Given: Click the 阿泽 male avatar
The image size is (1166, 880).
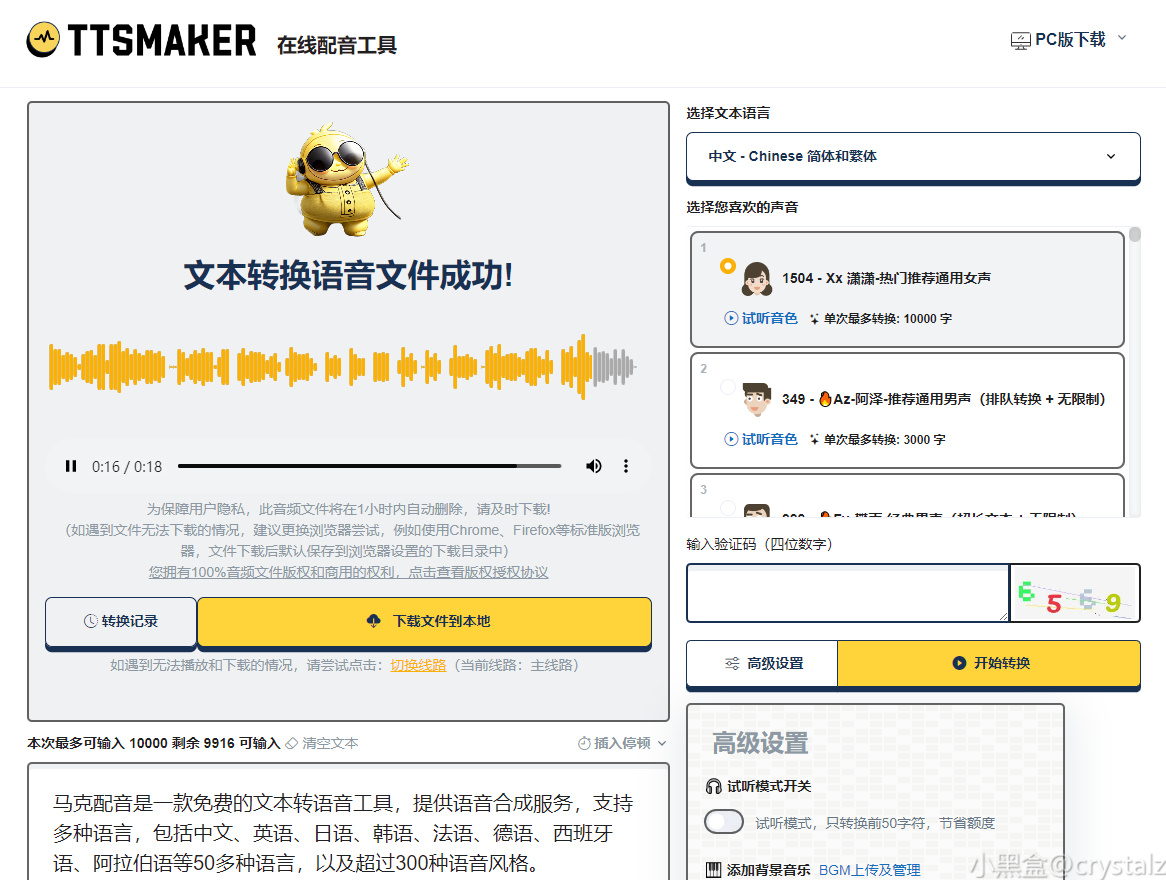Looking at the screenshot, I should (757, 399).
